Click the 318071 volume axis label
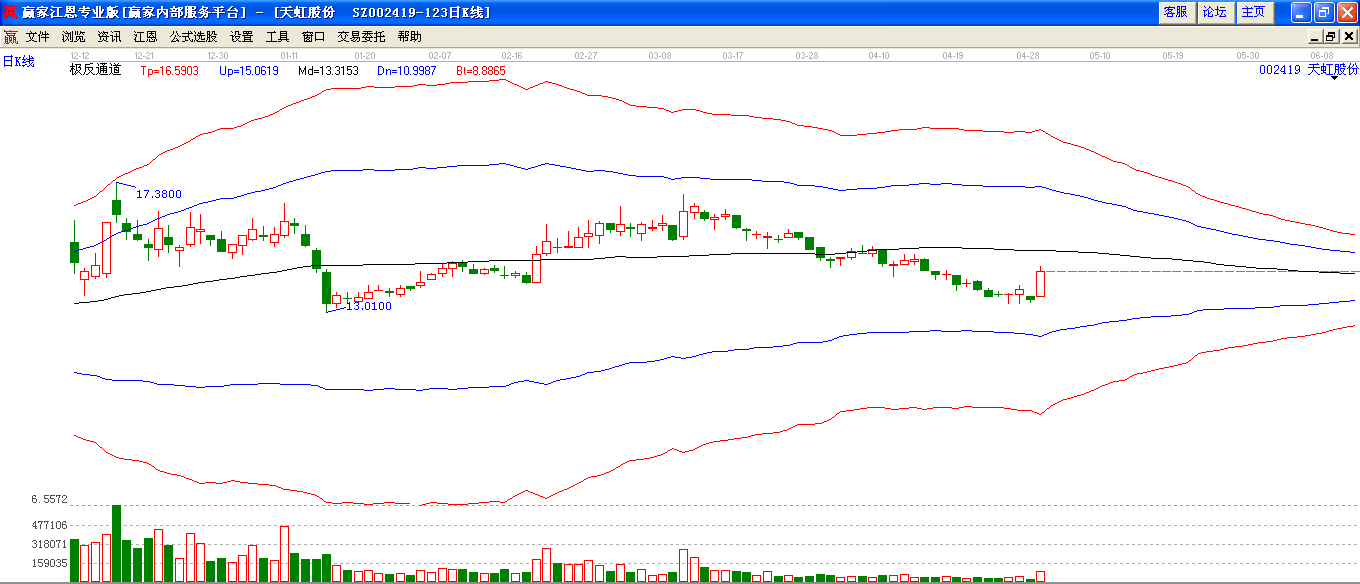Image resolution: width=1360 pixels, height=584 pixels. 49,544
